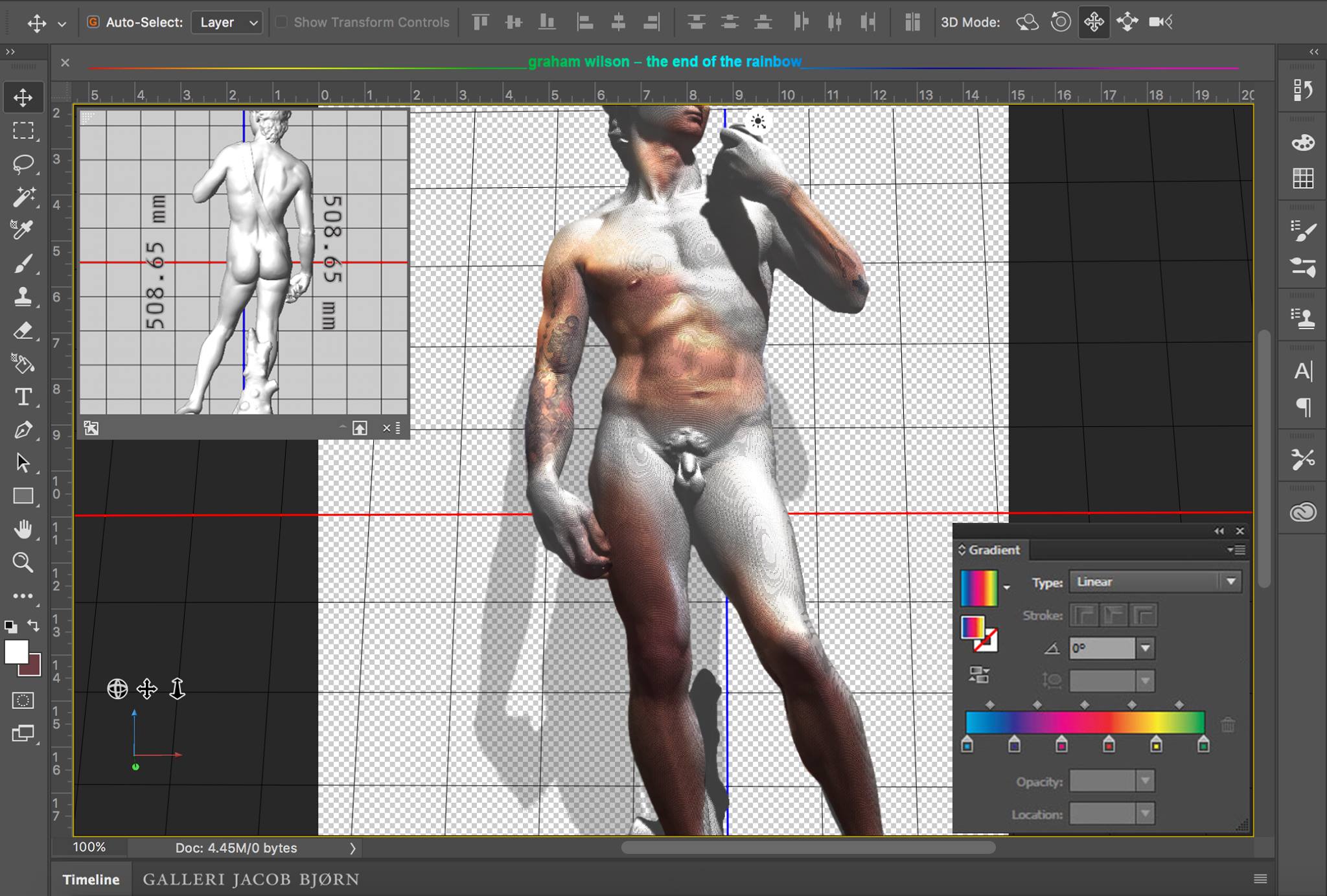Click the foreground color swatch

pos(16,652)
